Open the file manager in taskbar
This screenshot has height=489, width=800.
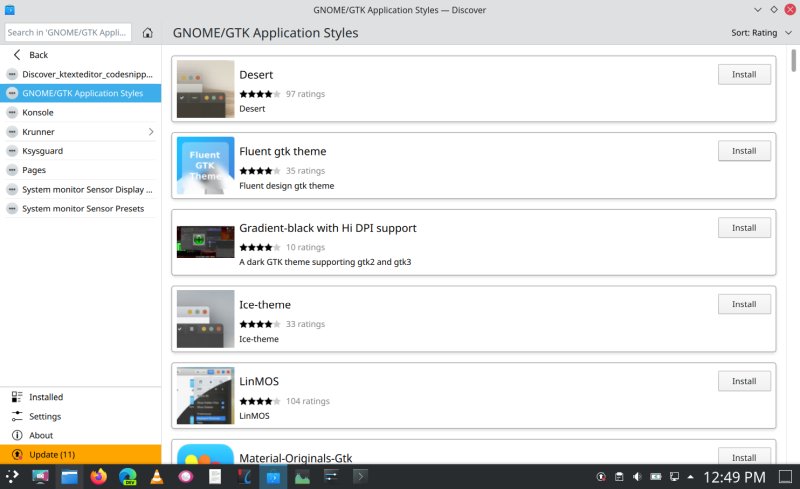point(69,477)
